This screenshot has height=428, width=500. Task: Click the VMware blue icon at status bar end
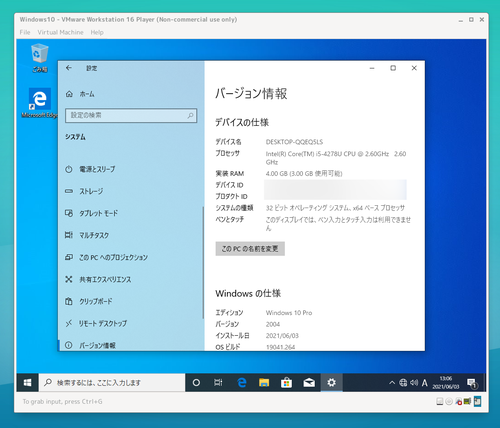point(477,401)
